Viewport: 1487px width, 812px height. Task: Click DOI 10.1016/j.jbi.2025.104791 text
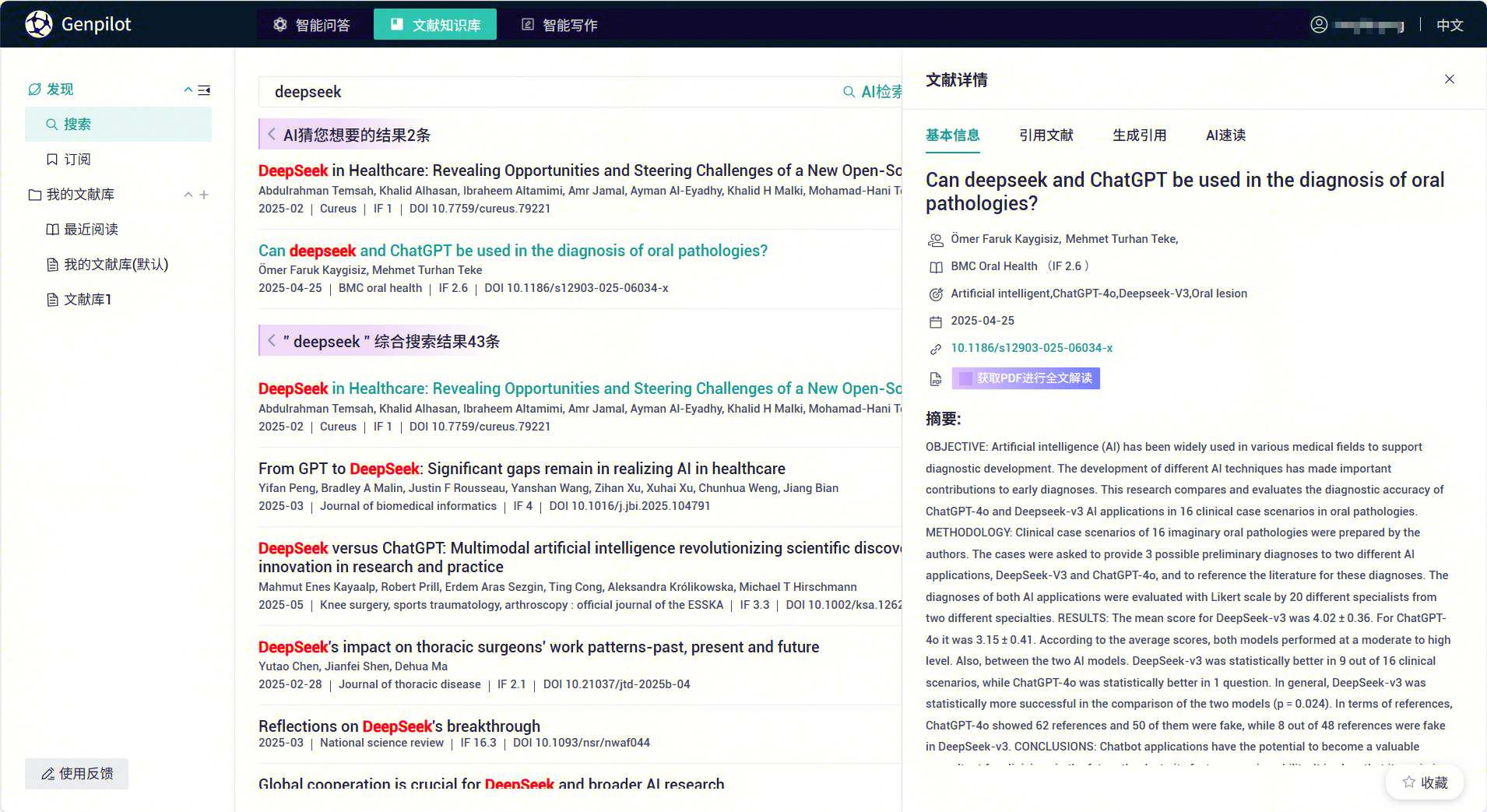click(x=630, y=506)
